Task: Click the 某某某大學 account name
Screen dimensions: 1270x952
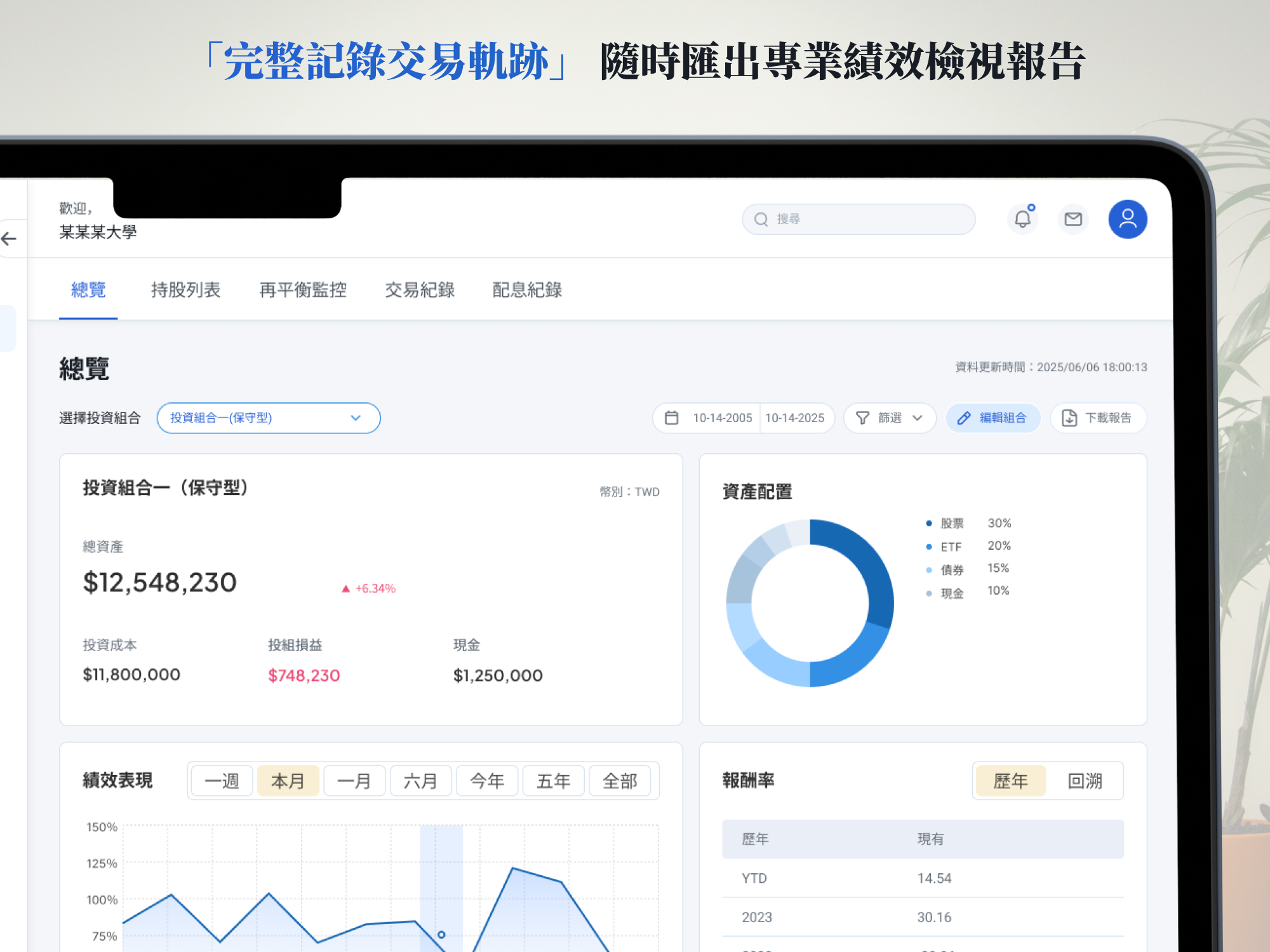Action: pyautogui.click(x=98, y=232)
